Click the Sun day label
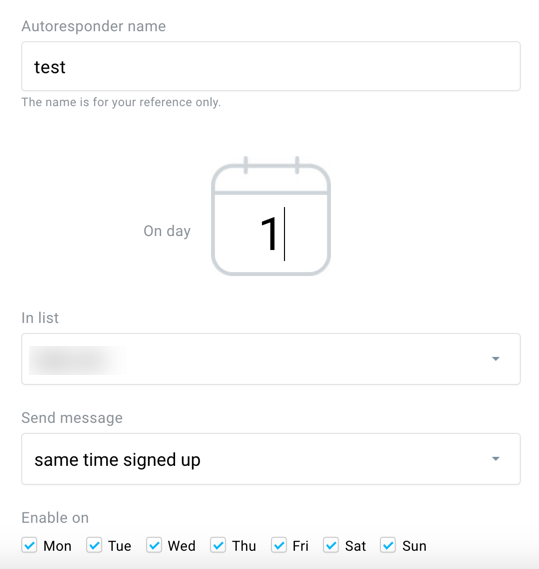Screen dimensions: 539x569 click(x=414, y=546)
